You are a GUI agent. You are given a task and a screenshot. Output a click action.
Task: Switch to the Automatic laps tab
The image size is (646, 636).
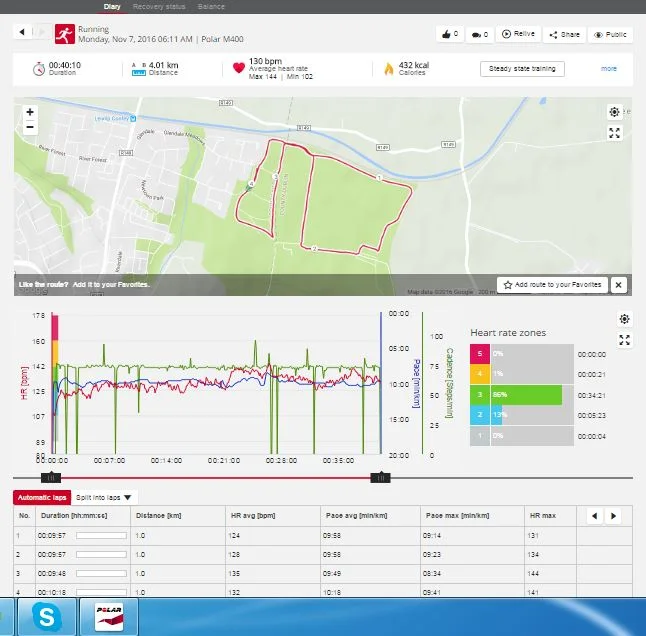tap(42, 498)
